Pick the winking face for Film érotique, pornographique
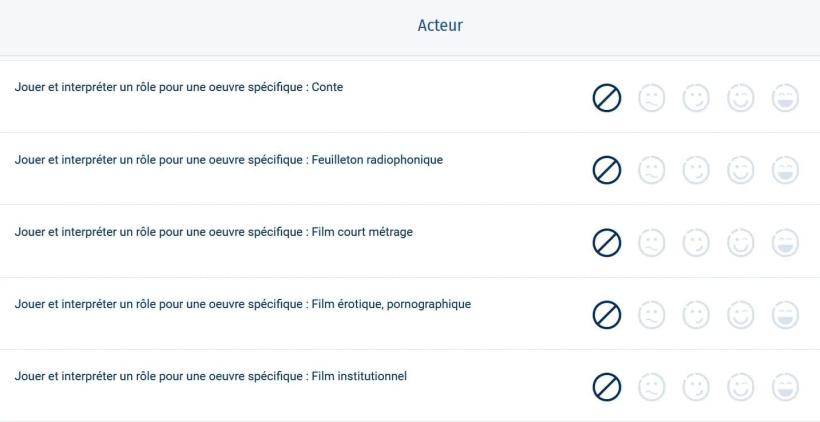Viewport: 820px width, 422px height. tap(696, 315)
